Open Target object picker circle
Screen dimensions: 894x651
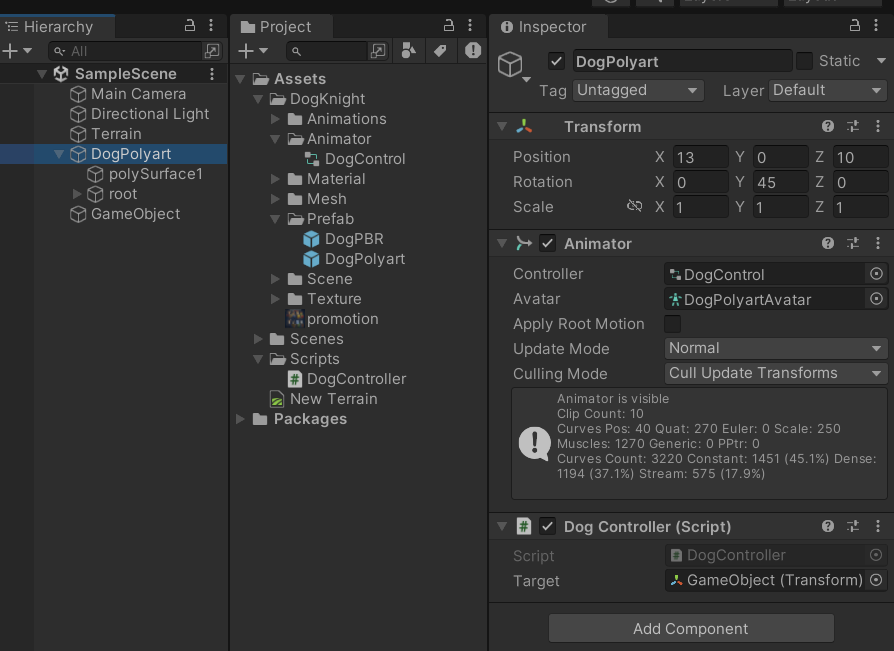[x=876, y=580]
